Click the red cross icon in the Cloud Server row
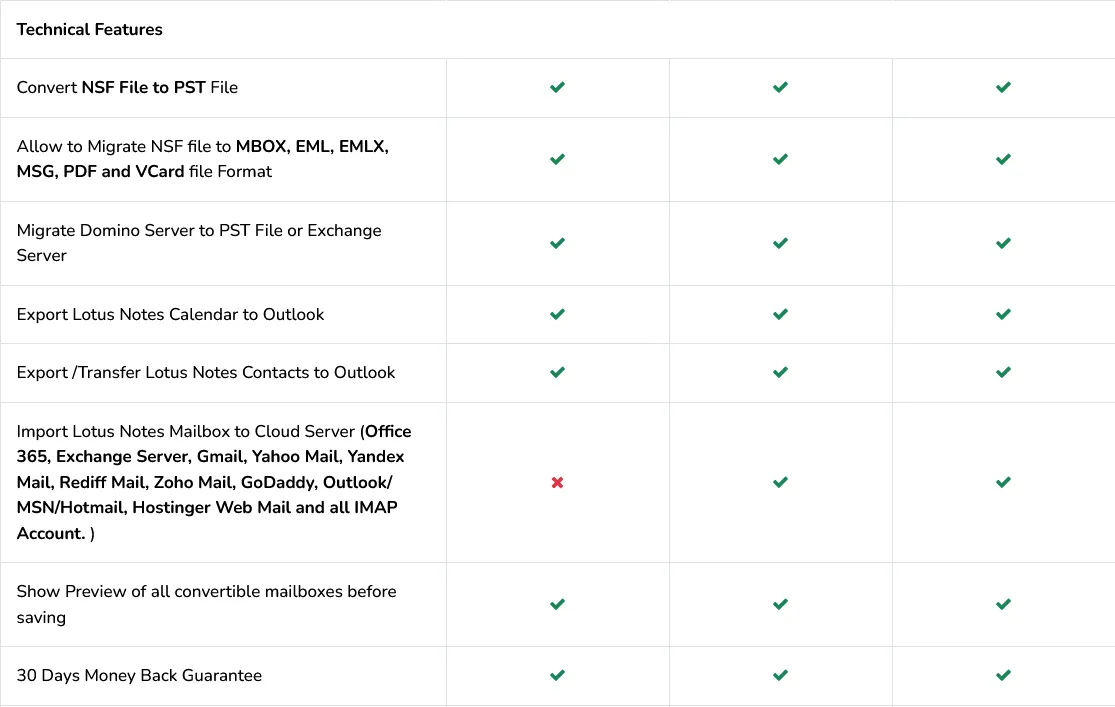Viewport: 1115px width, 707px height. pyautogui.click(x=557, y=483)
